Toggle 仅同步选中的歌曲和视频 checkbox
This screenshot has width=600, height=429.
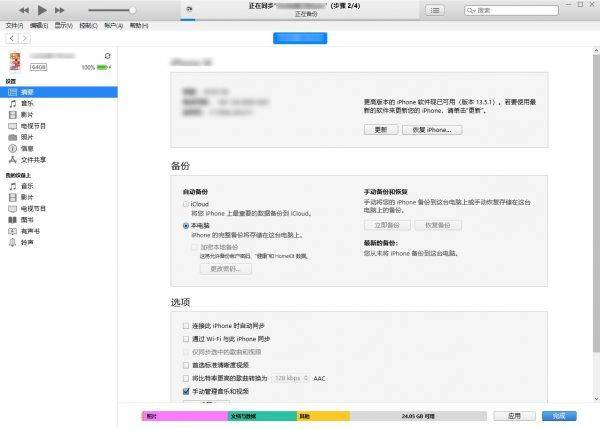(x=186, y=352)
